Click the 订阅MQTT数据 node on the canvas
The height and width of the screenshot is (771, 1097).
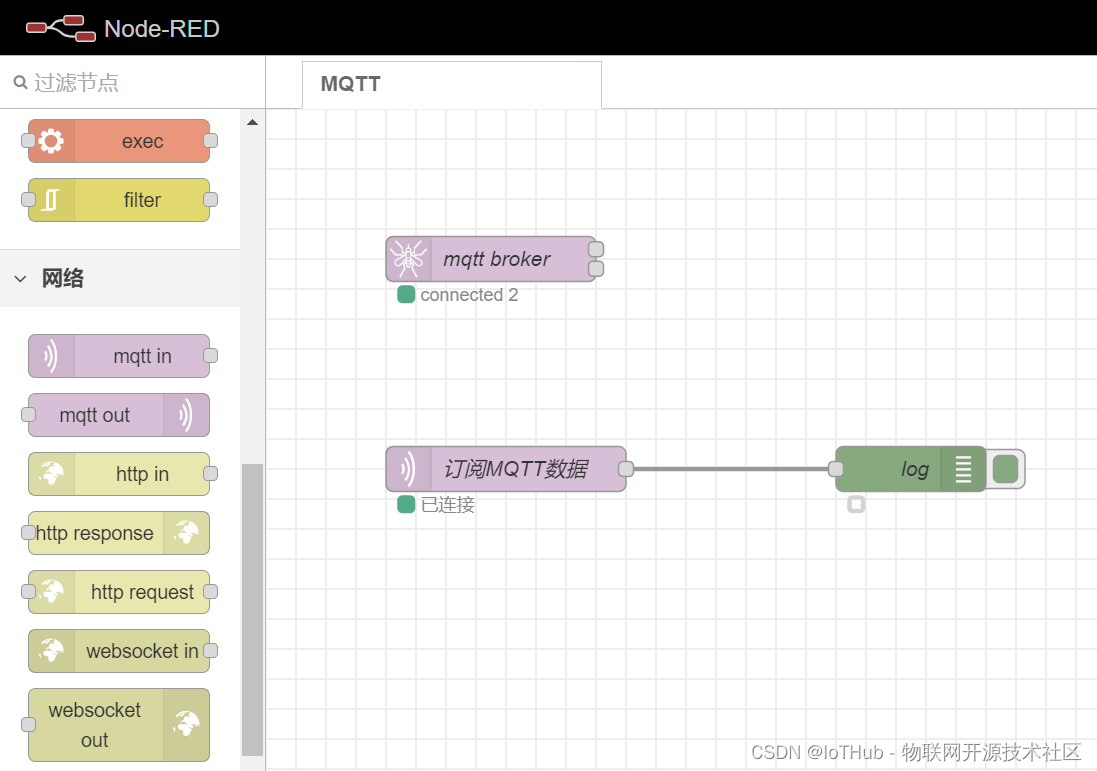coord(505,468)
